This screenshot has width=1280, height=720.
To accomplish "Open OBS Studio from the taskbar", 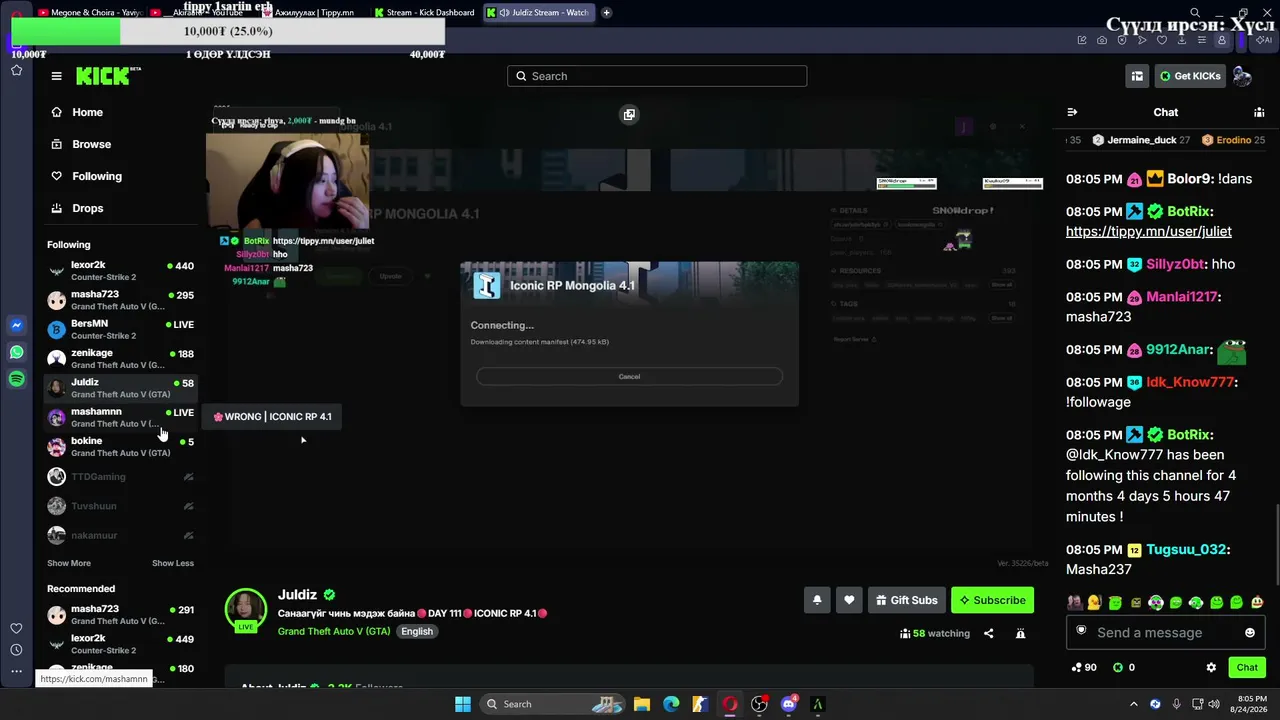I will tap(759, 704).
